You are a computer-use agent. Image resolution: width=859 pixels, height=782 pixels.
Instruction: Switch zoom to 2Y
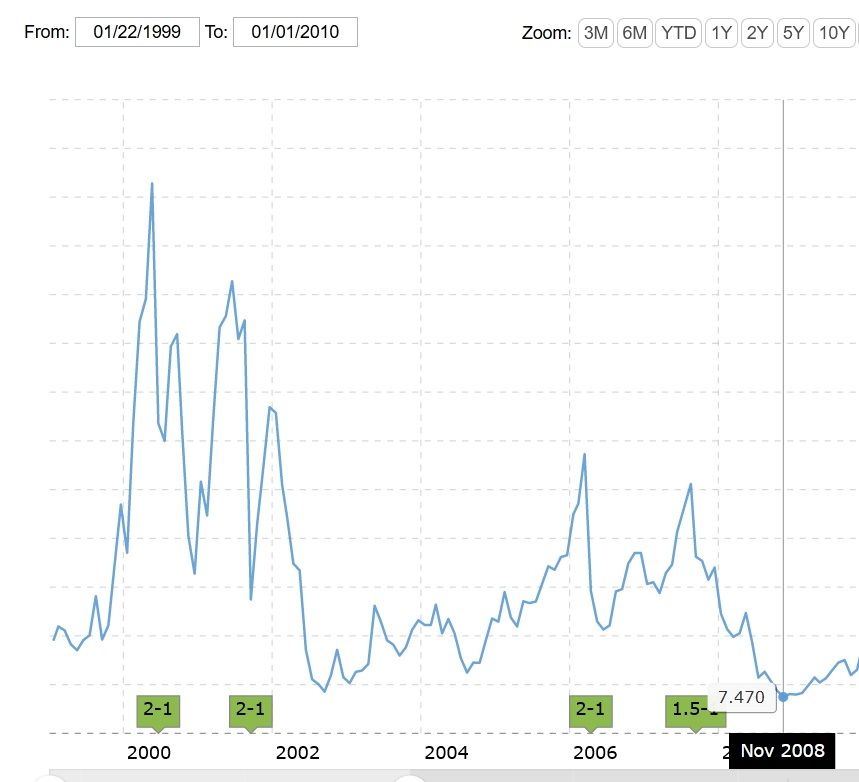(x=757, y=33)
